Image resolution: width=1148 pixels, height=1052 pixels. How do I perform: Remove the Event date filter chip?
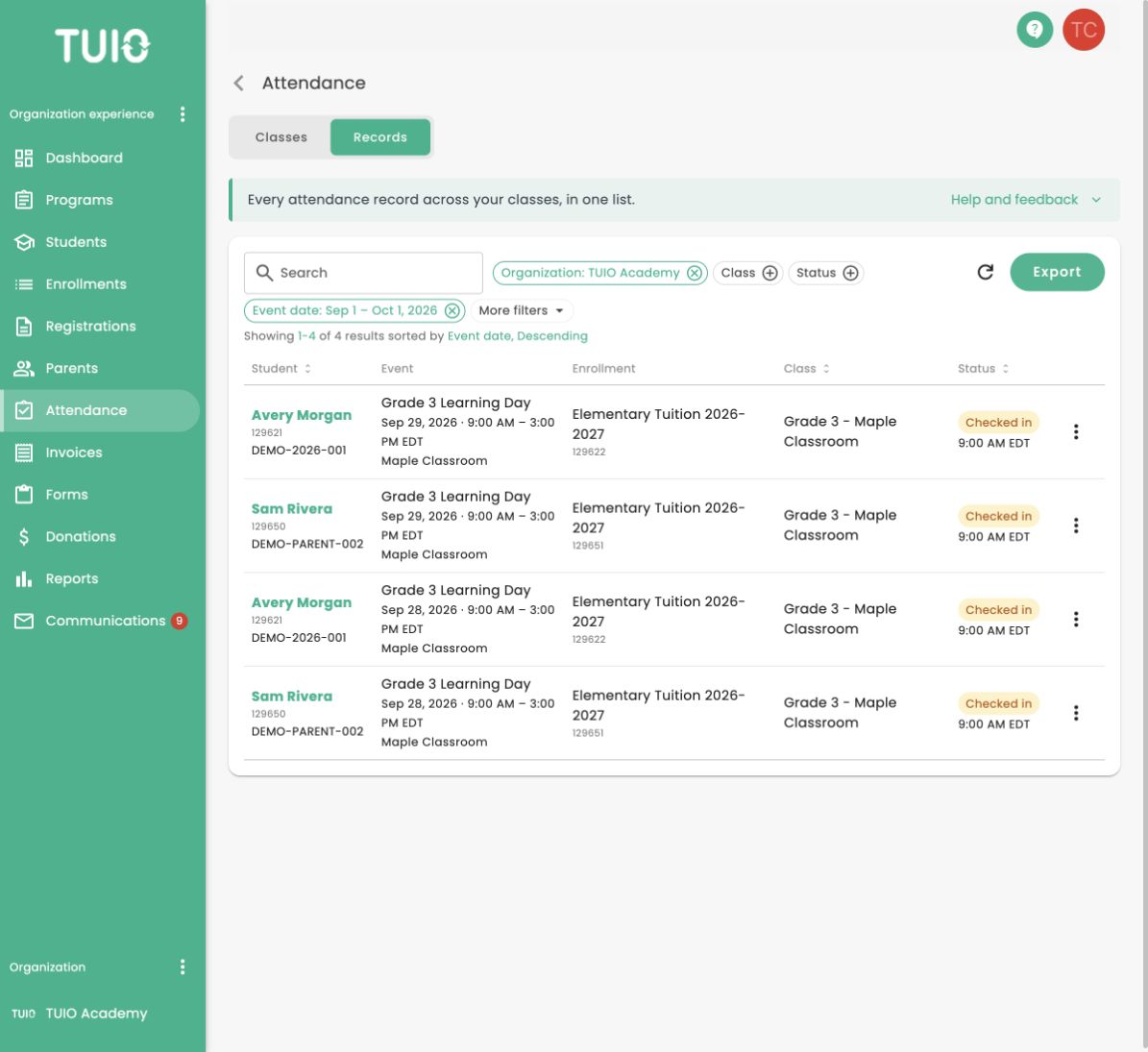point(452,310)
